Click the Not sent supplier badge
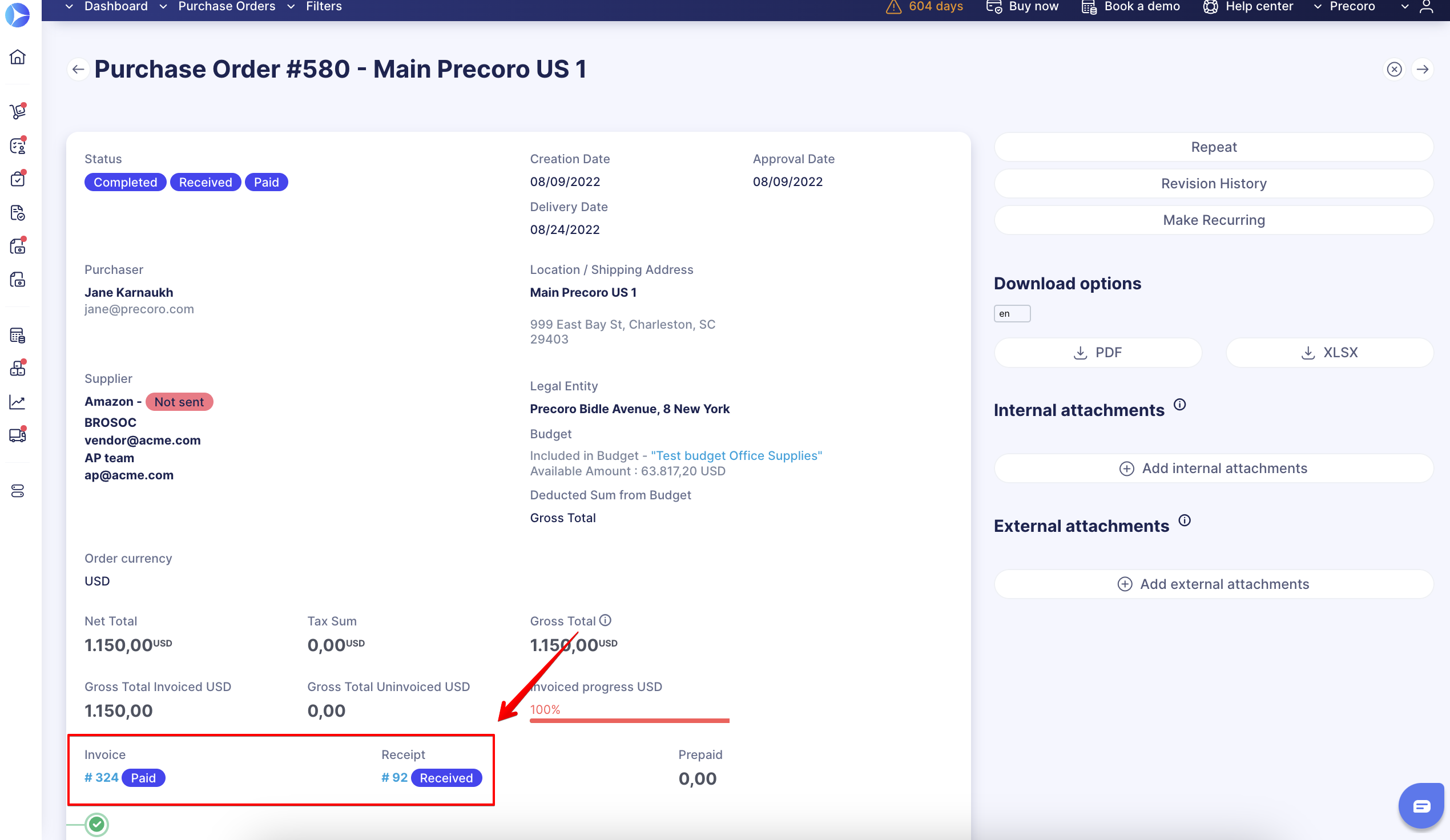 click(x=179, y=402)
